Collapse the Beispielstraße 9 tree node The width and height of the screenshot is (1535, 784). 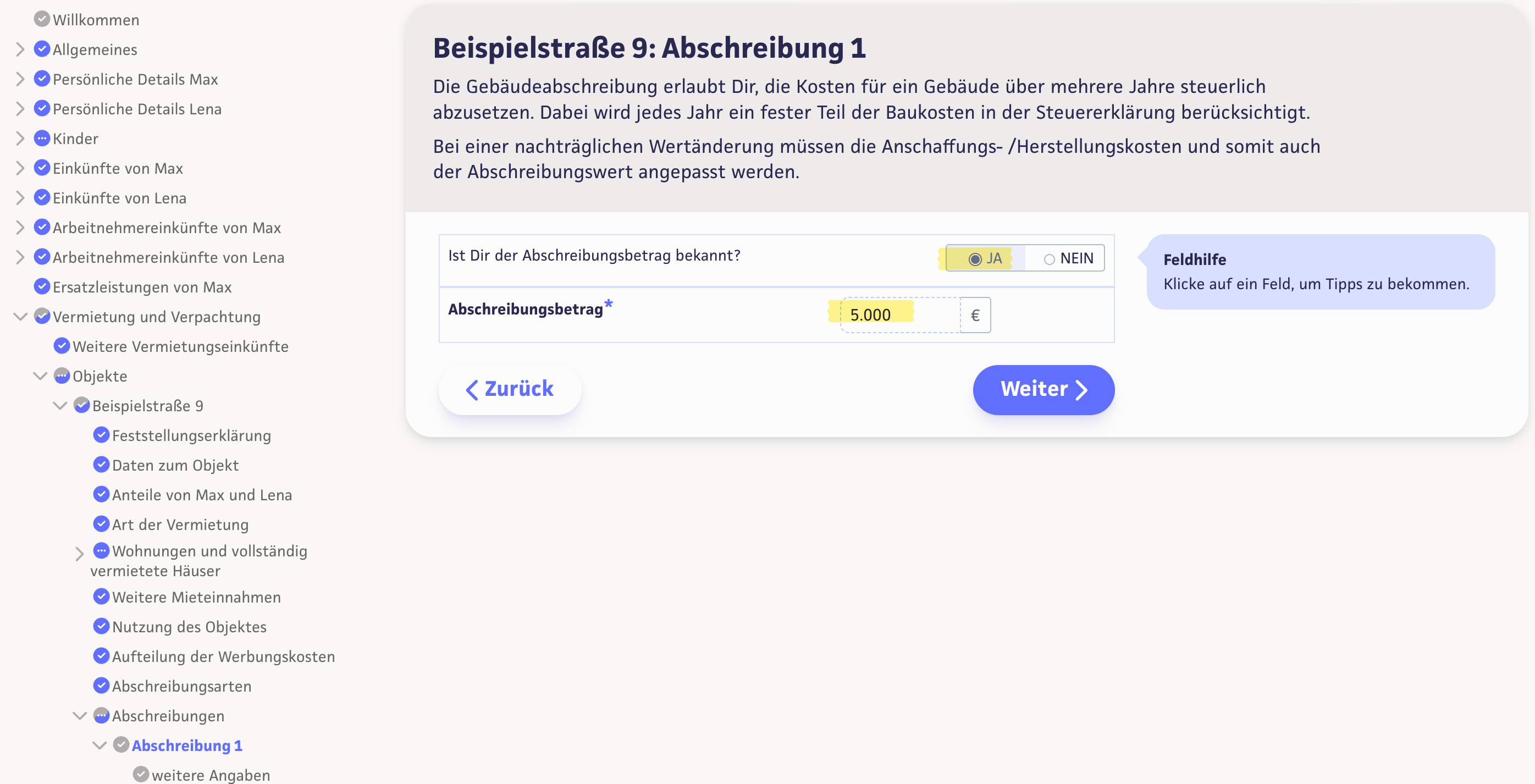[x=60, y=406]
